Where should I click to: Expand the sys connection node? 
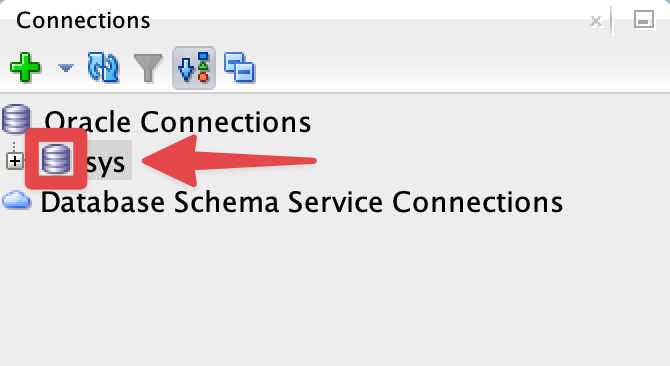click(x=15, y=161)
